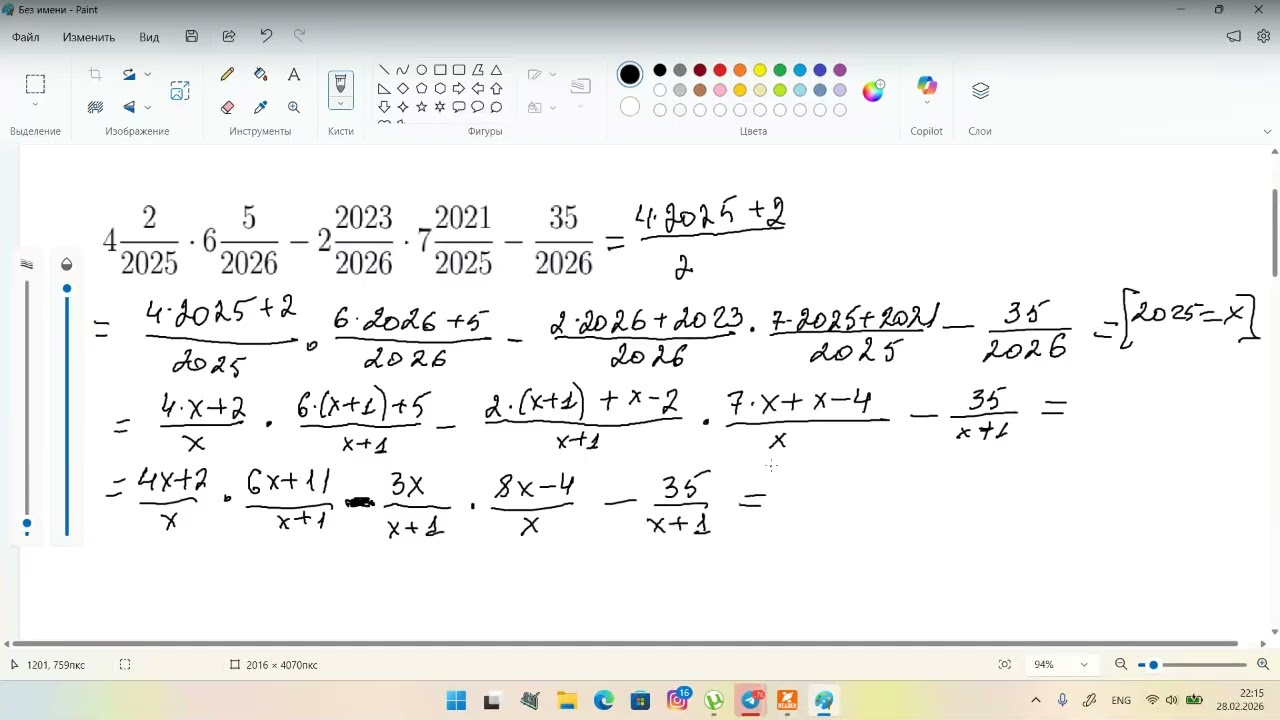Click the rotate image icon
The width and height of the screenshot is (1280, 720).
click(129, 74)
